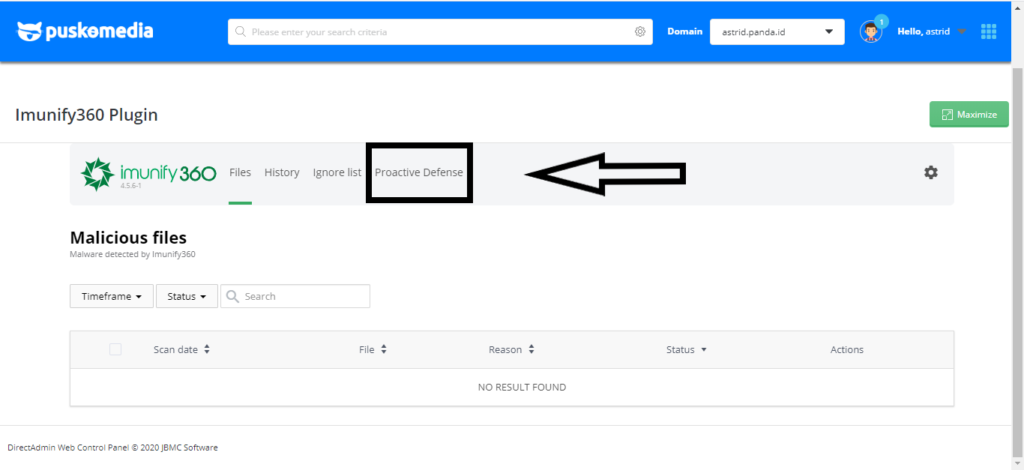Open the user avatar notifications
1024x470 pixels.
pyautogui.click(x=871, y=31)
